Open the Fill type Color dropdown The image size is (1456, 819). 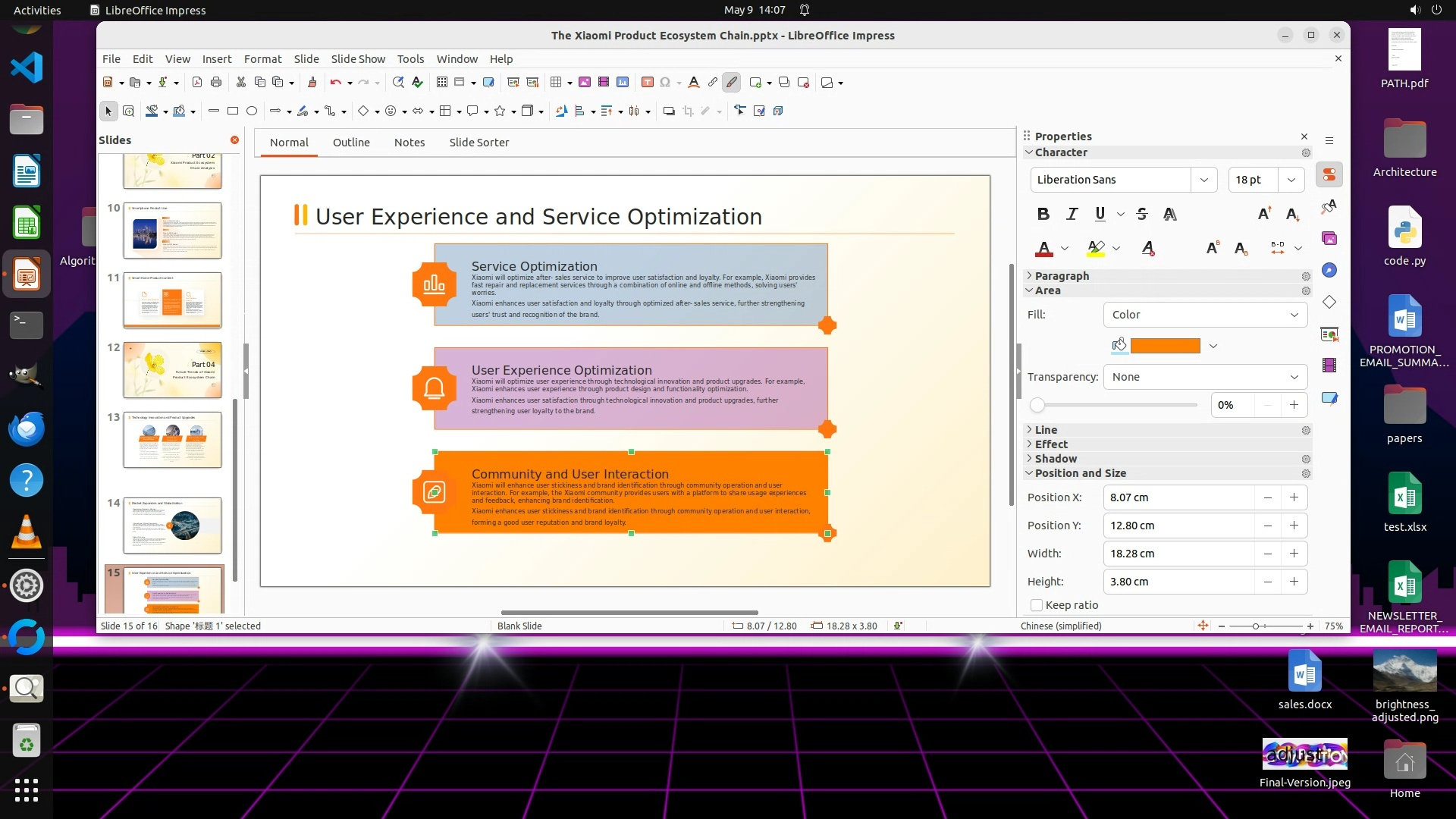click(1205, 315)
